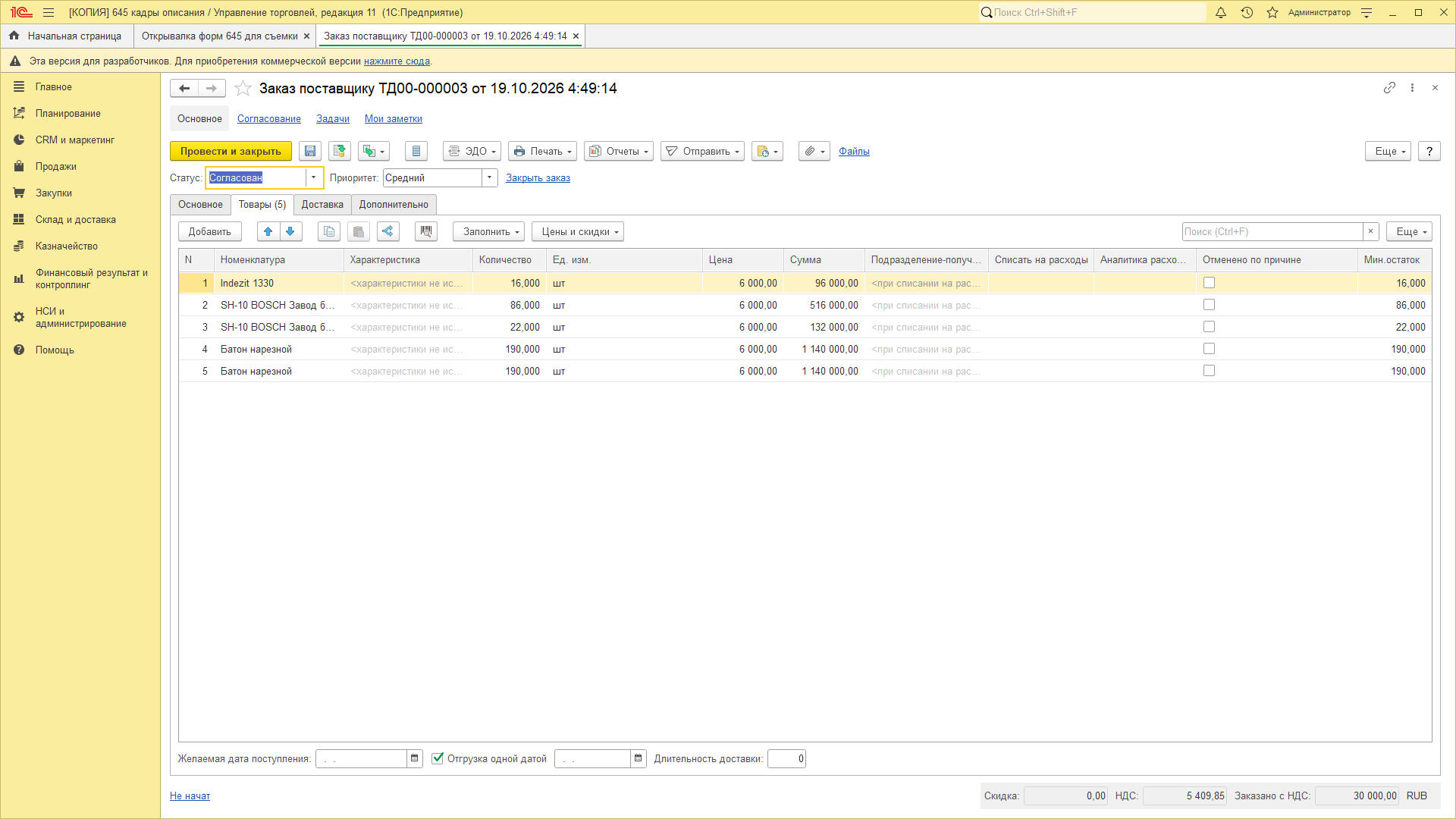Go back with the left arrow
Image resolution: width=1456 pixels, height=819 pixels.
point(184,89)
